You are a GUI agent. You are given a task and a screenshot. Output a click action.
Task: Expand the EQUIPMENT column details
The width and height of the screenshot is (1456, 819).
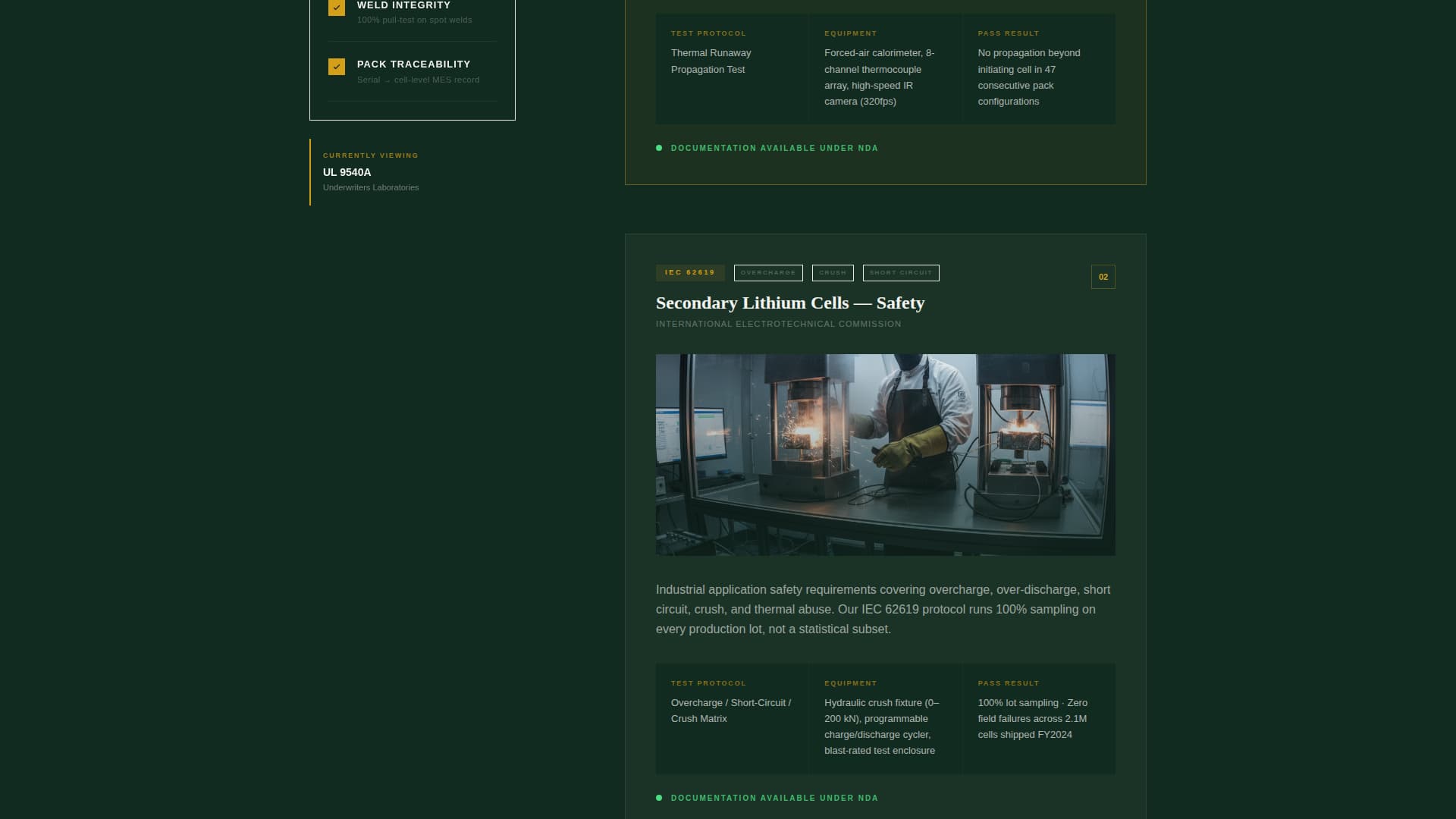pos(850,682)
